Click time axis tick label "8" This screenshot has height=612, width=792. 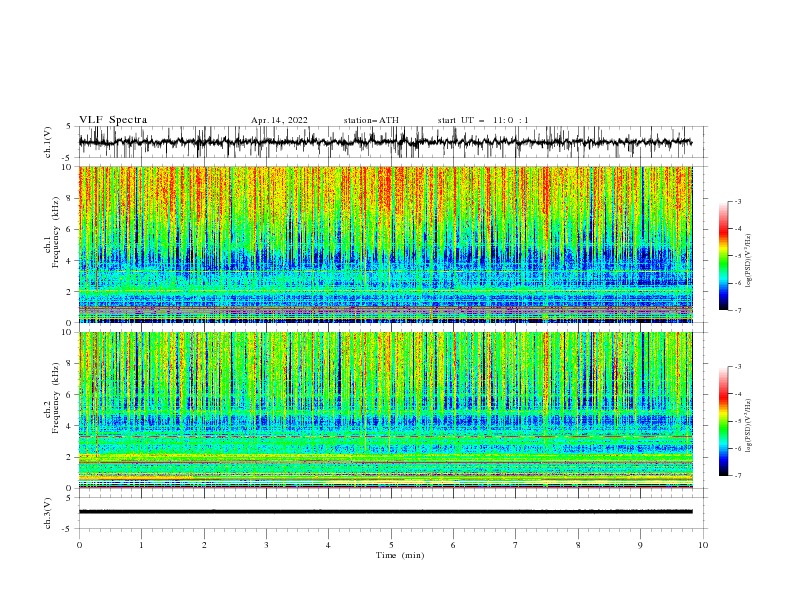point(578,545)
